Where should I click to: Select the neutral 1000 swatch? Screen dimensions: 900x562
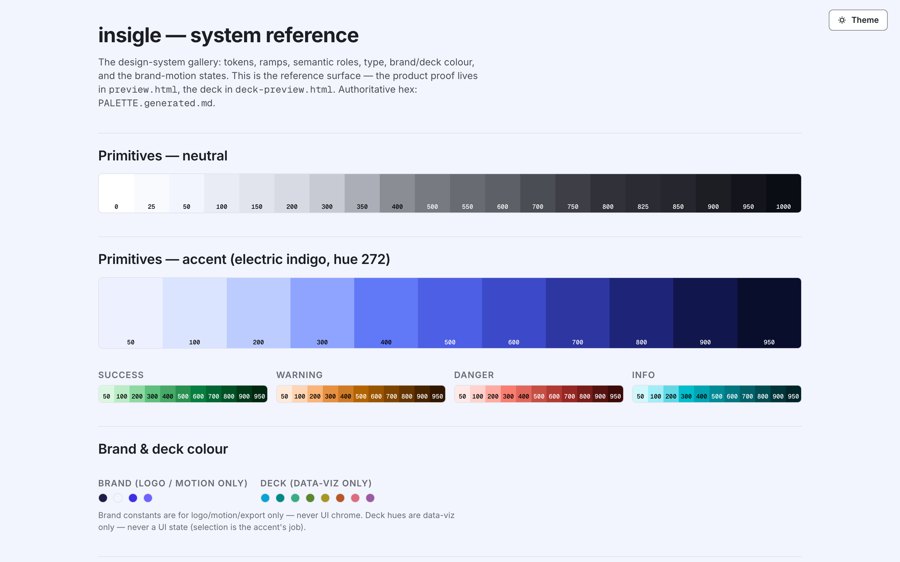[783, 193]
